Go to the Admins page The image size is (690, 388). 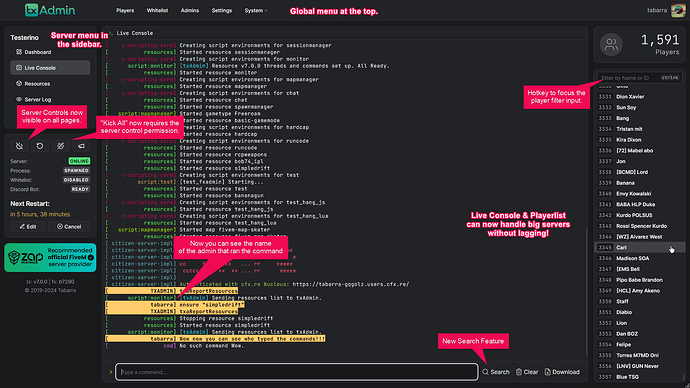tap(190, 11)
